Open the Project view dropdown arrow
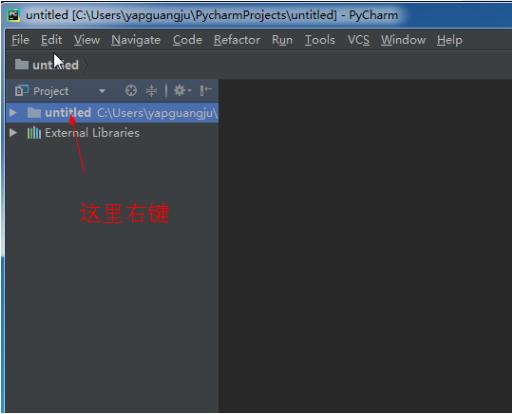 pyautogui.click(x=102, y=91)
